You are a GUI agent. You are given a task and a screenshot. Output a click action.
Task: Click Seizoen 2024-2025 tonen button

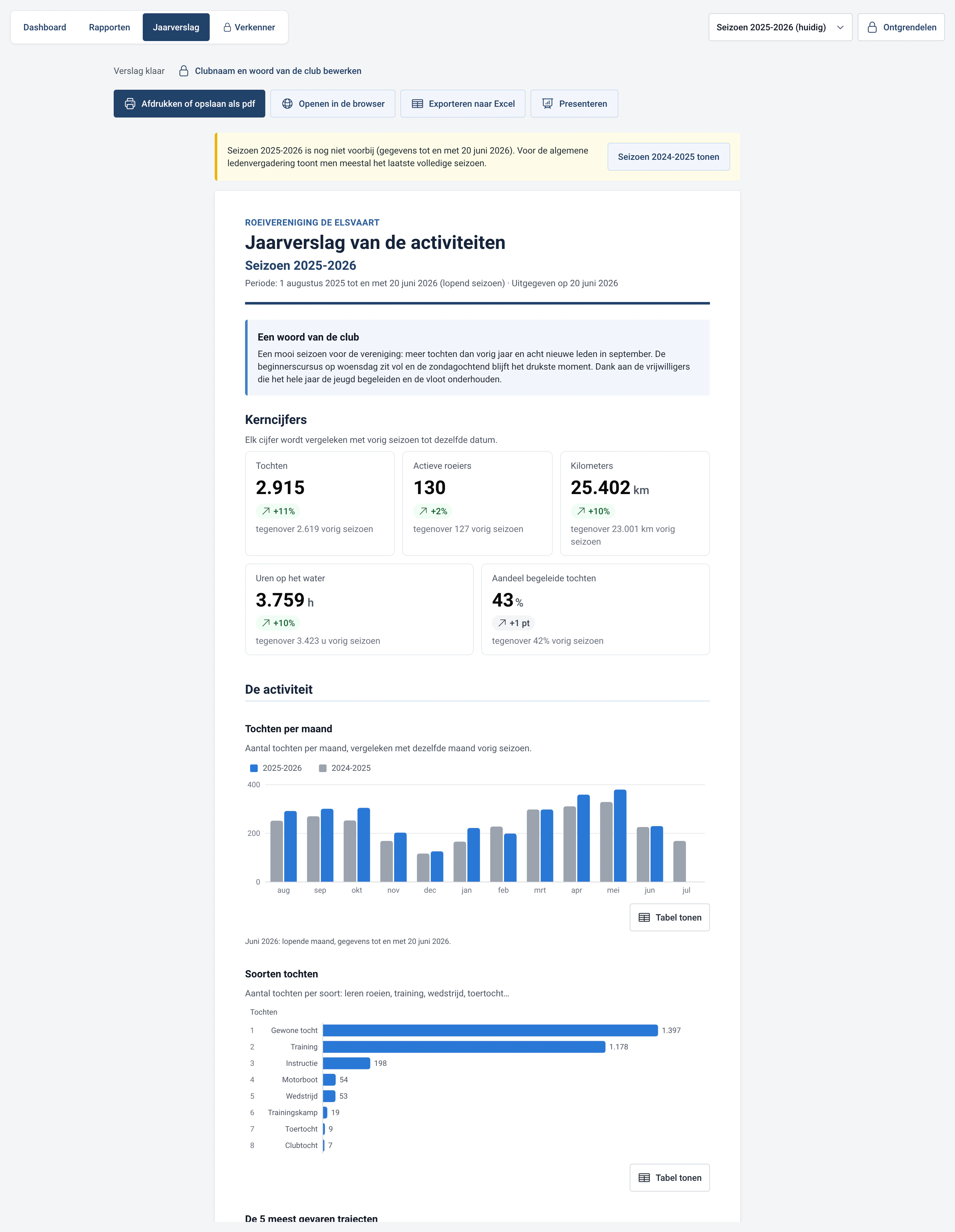(669, 157)
